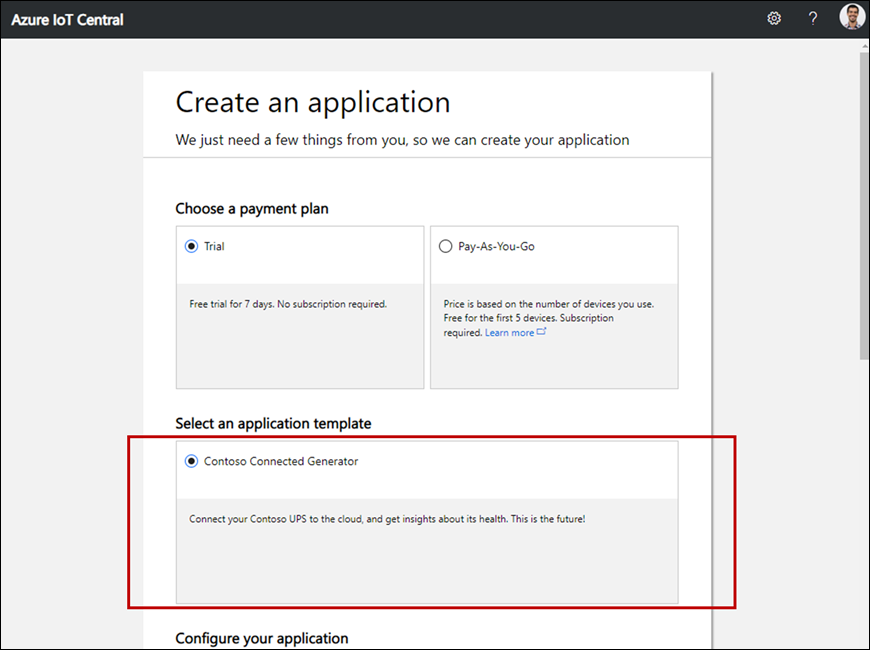The image size is (870, 650).
Task: Click the Configure your application heading
Action: coord(261,638)
